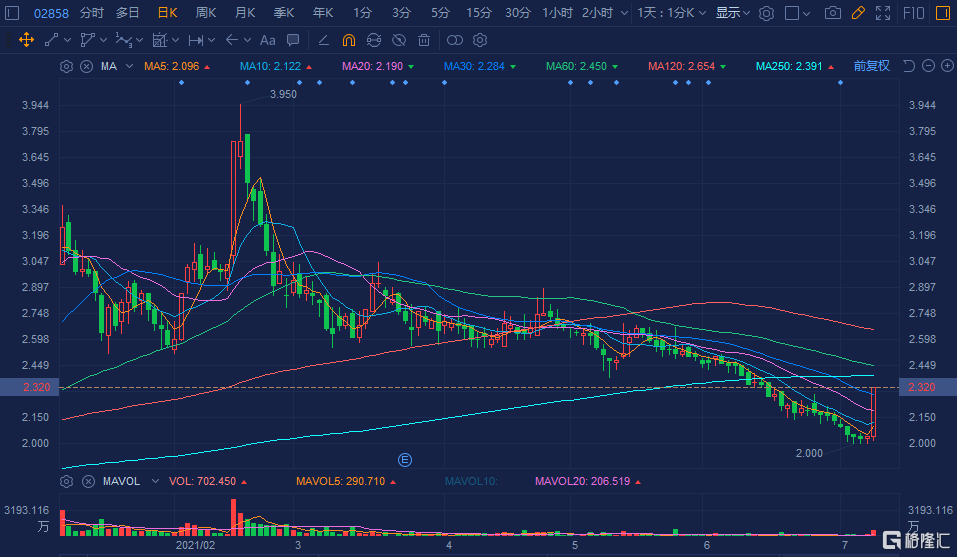The width and height of the screenshot is (957, 557).
Task: Click the screenshot camera icon
Action: pyautogui.click(x=833, y=13)
